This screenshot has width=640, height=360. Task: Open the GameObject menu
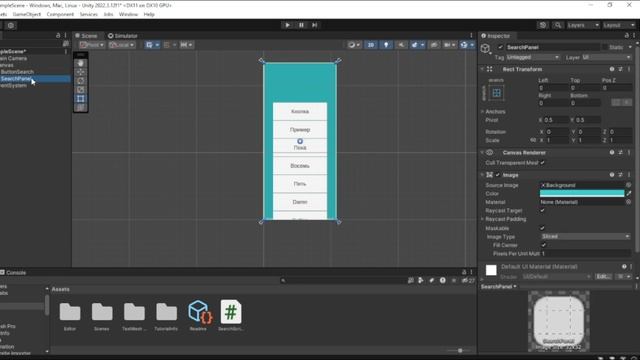(27, 14)
